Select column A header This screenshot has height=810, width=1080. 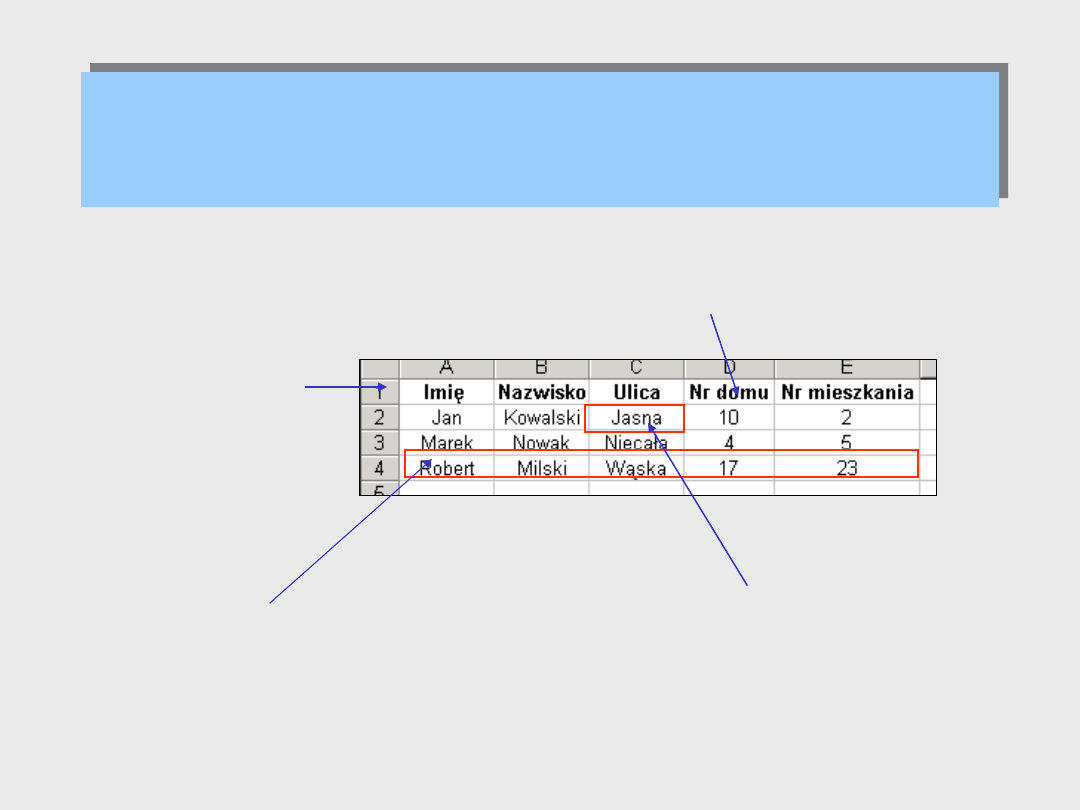447,369
